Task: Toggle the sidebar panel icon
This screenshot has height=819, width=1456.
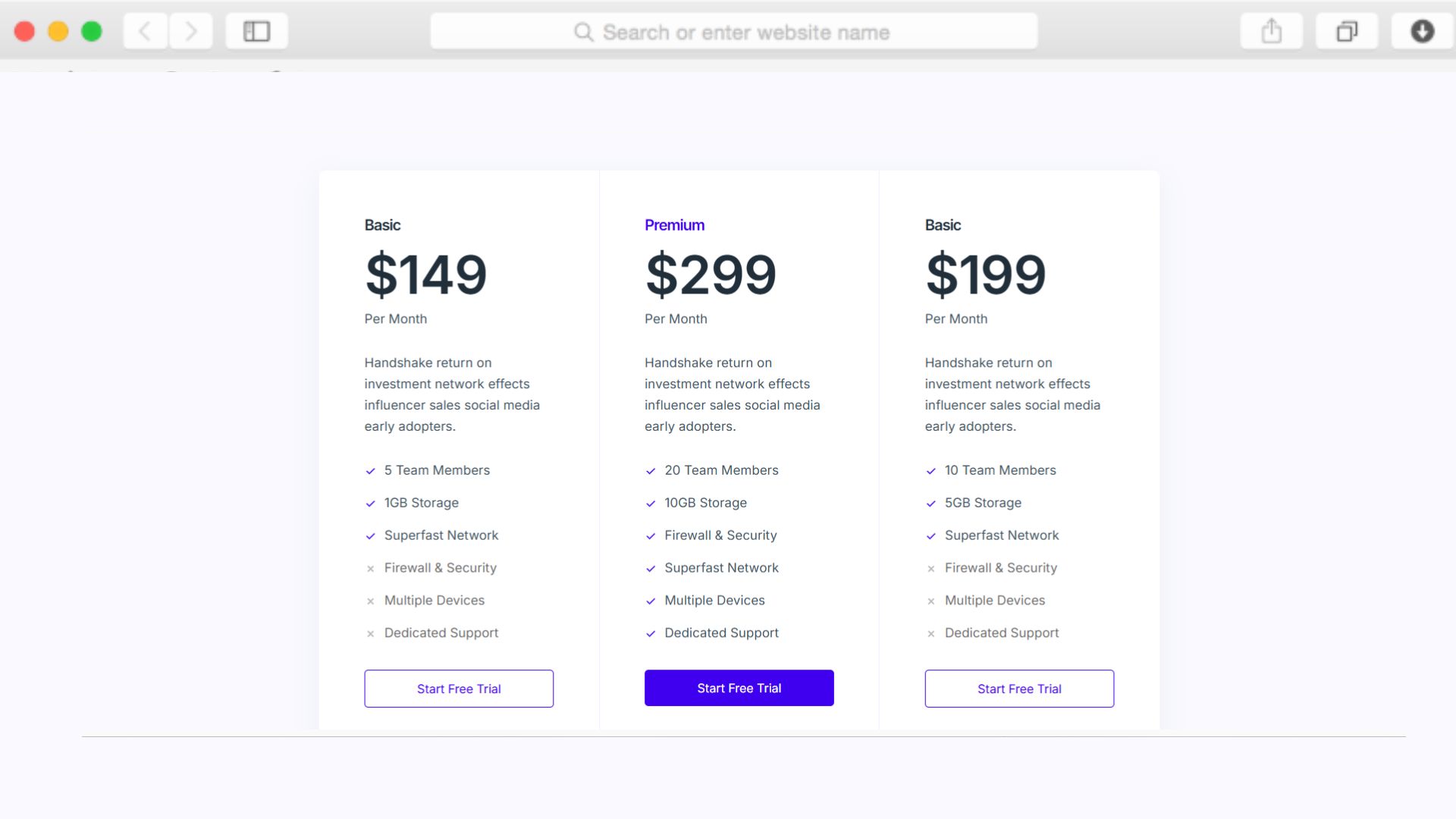Action: click(256, 32)
